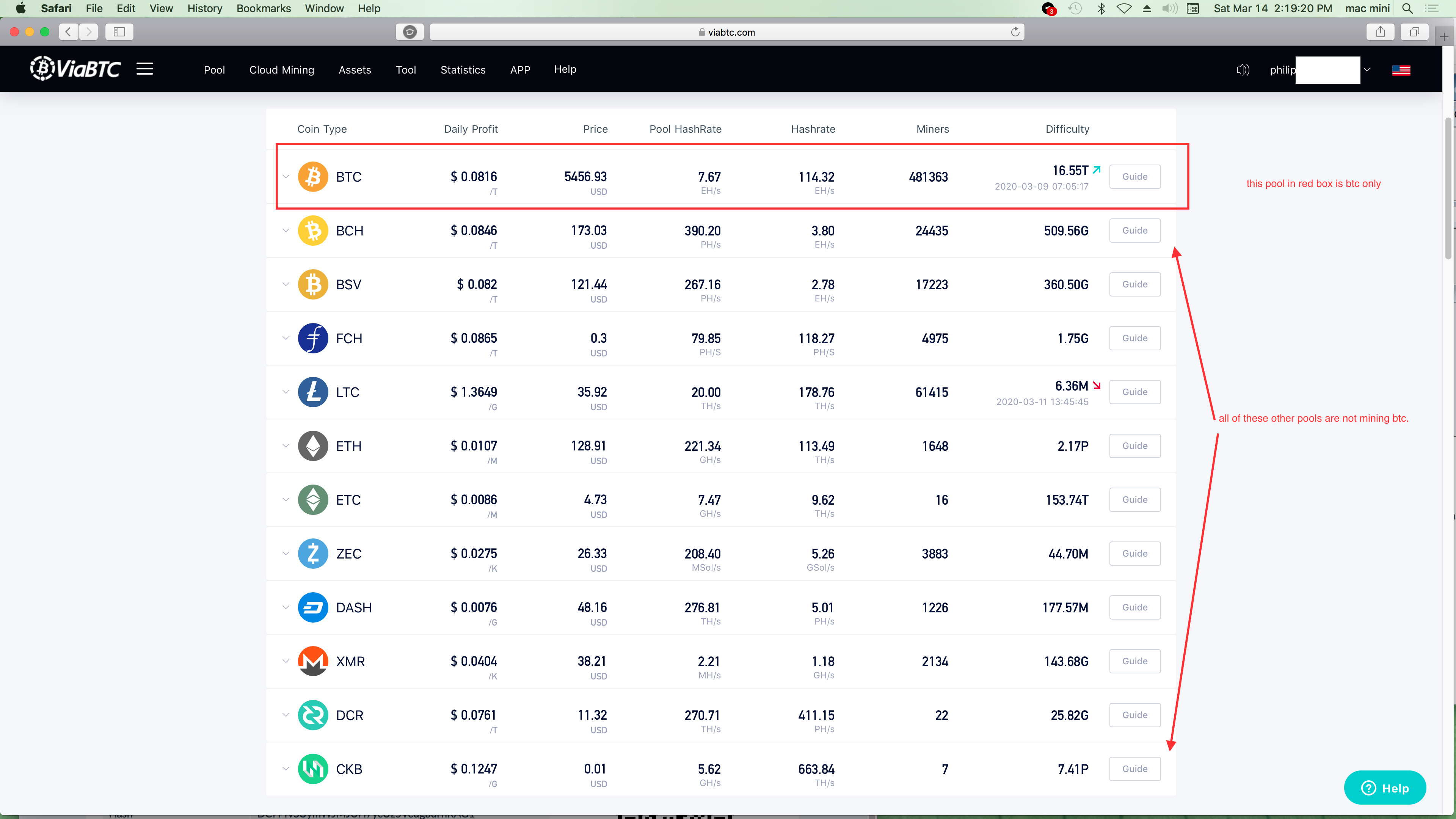Click the ETC coin icon
Viewport: 1456px width, 819px height.
[x=312, y=500]
